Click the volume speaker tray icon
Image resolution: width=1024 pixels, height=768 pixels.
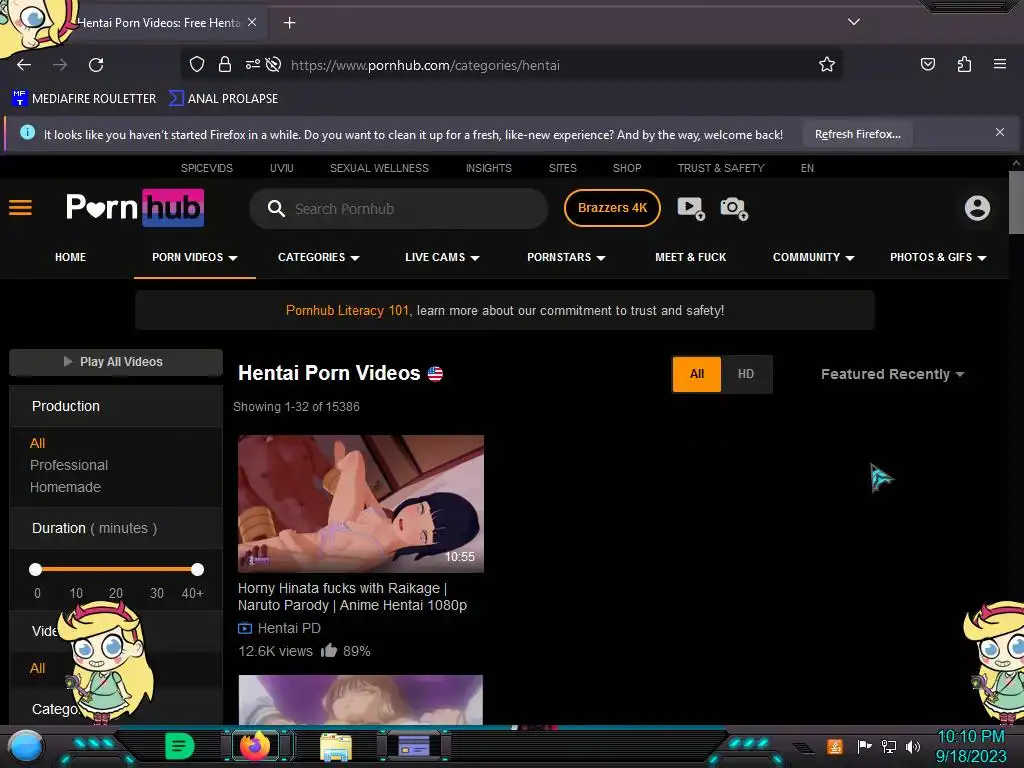coord(913,746)
